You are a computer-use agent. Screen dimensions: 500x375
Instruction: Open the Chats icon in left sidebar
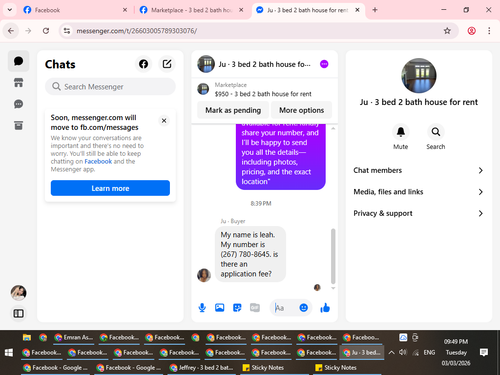pos(18,61)
